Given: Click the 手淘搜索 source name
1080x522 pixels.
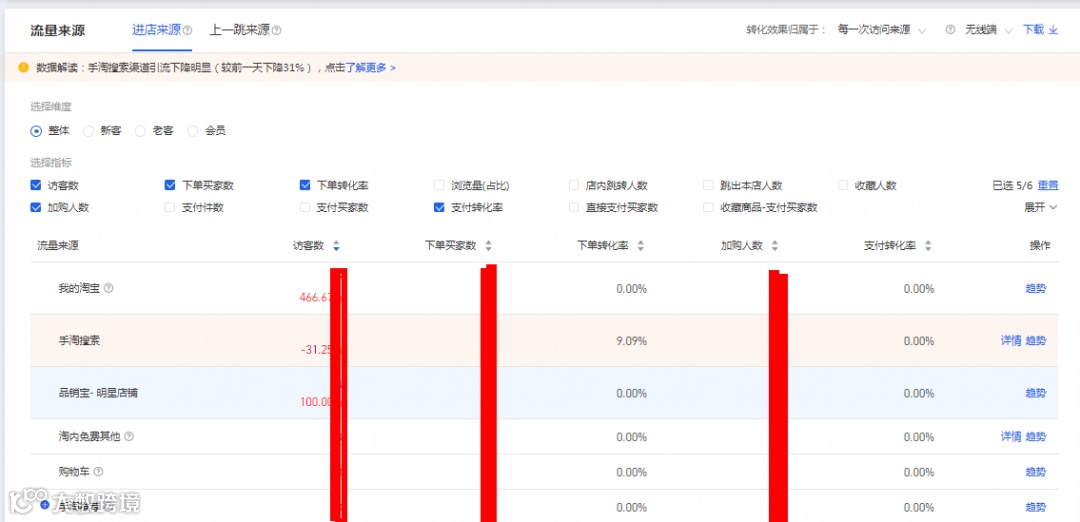Looking at the screenshot, I should 79,340.
